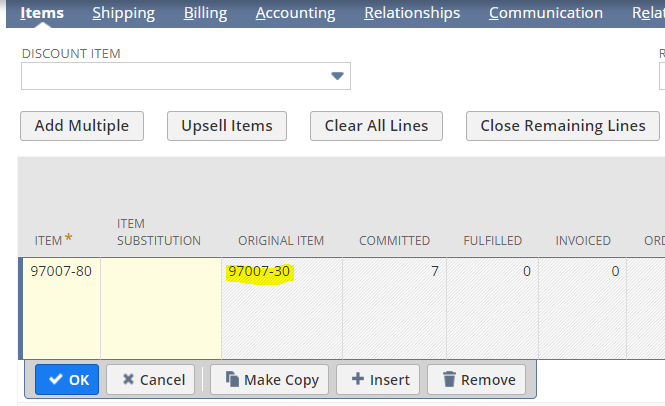
Task: Select the 97007-80 item cell
Action: click(61, 271)
